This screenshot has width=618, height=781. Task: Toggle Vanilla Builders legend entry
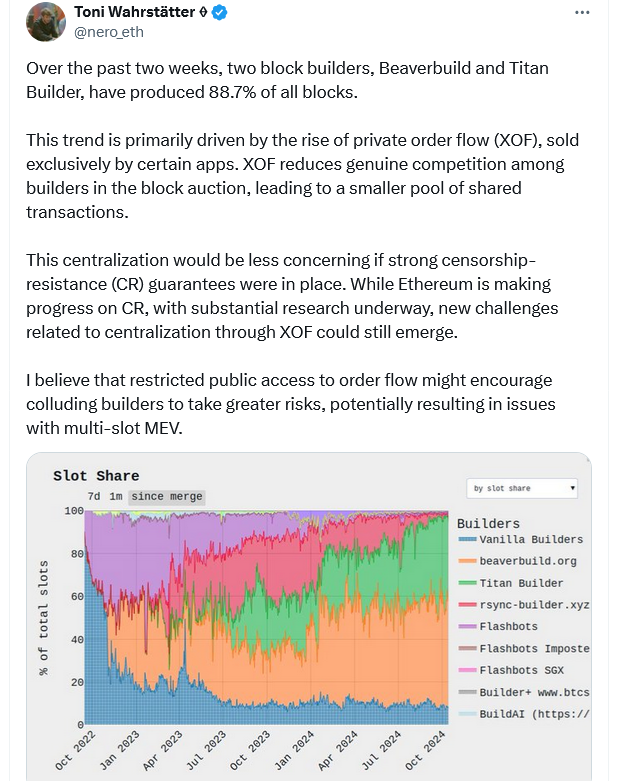520,539
